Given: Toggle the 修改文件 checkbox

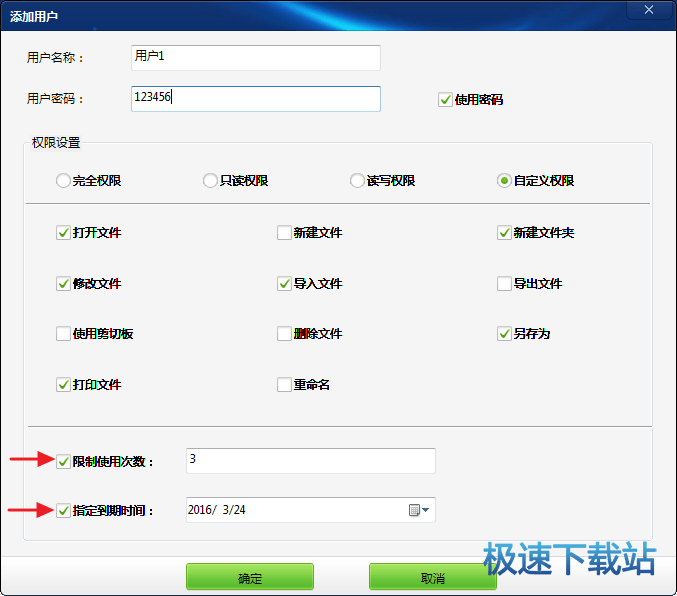Looking at the screenshot, I should tap(63, 284).
